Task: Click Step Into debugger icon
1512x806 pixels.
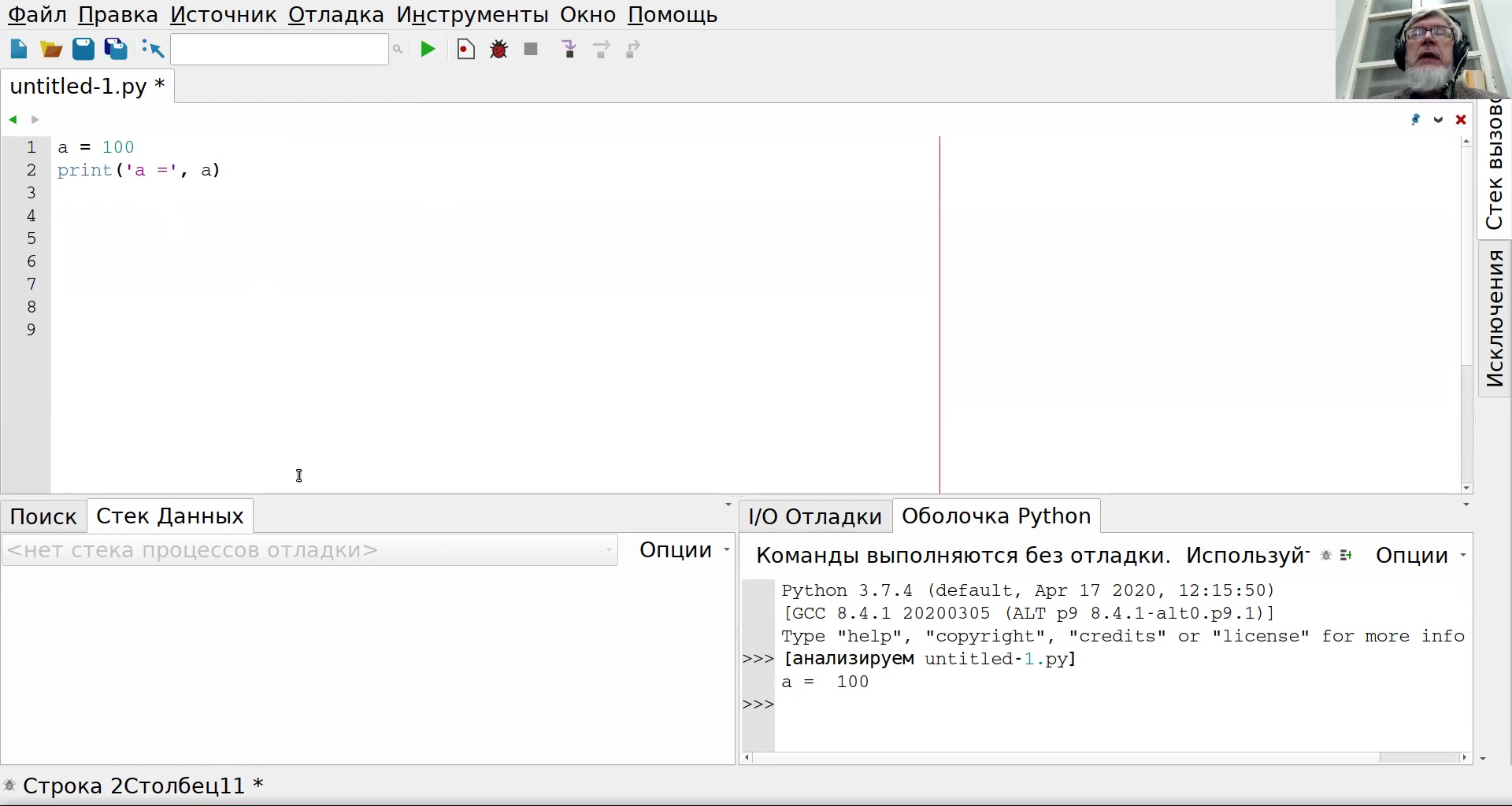Action: (569, 50)
